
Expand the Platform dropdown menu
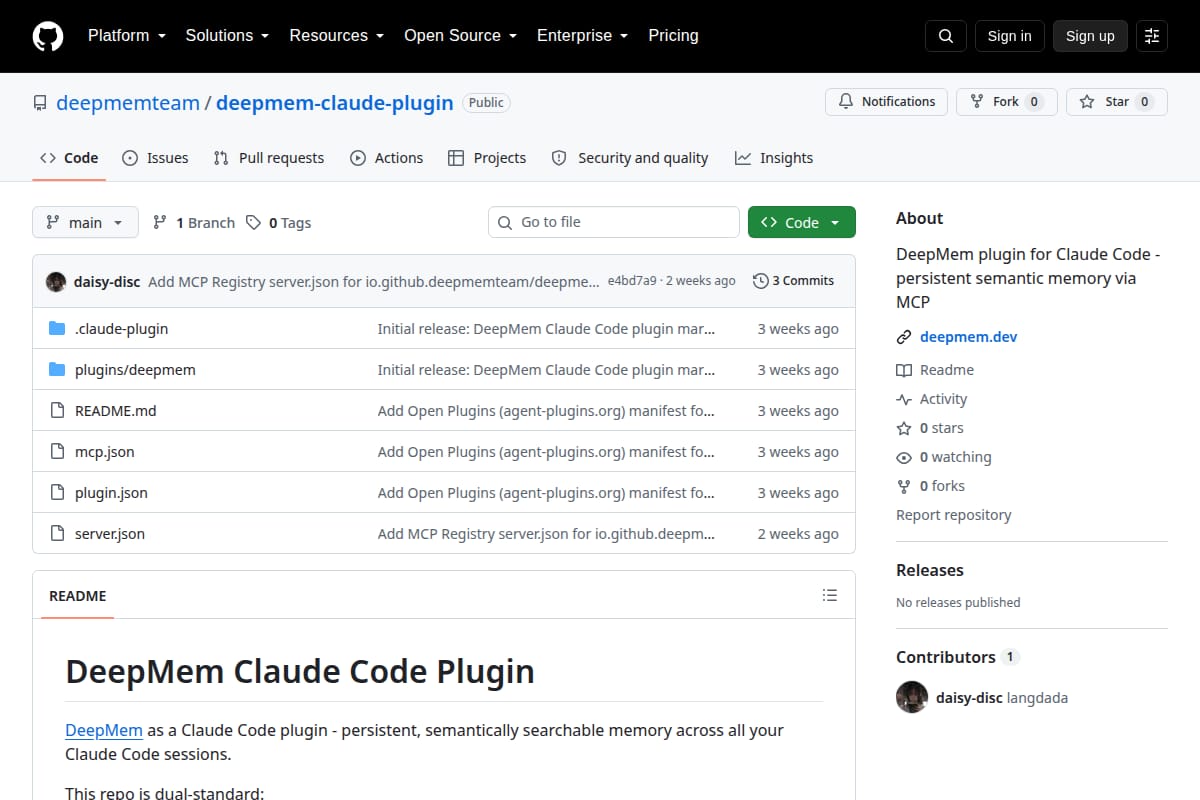(126, 35)
